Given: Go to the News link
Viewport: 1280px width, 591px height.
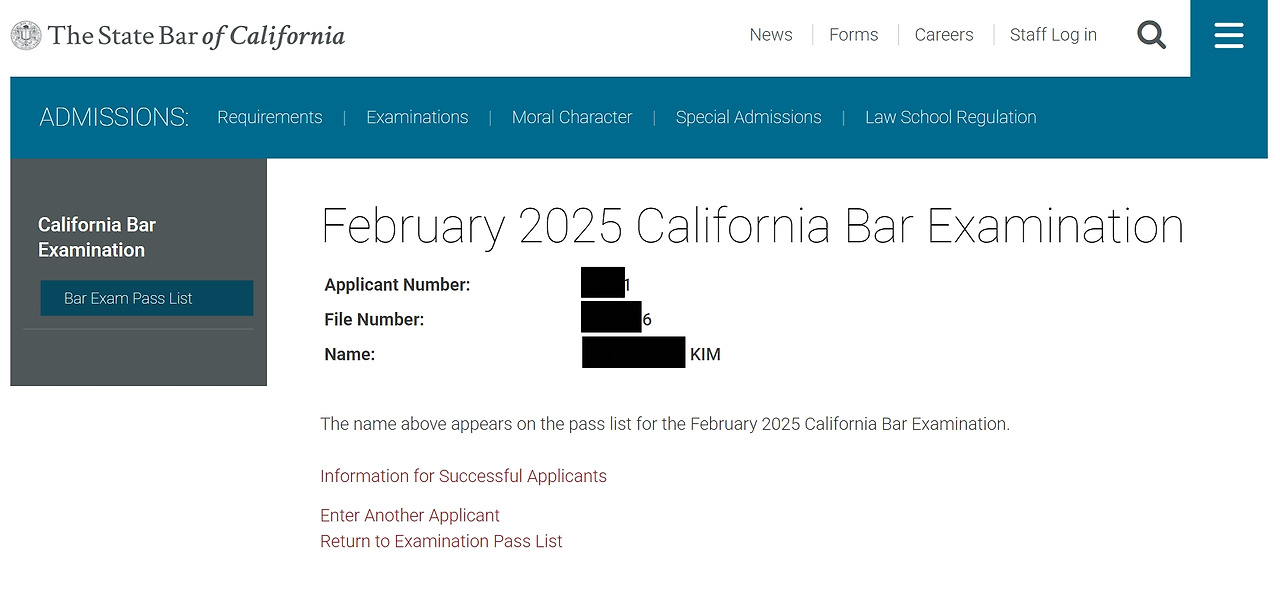Looking at the screenshot, I should pos(771,35).
